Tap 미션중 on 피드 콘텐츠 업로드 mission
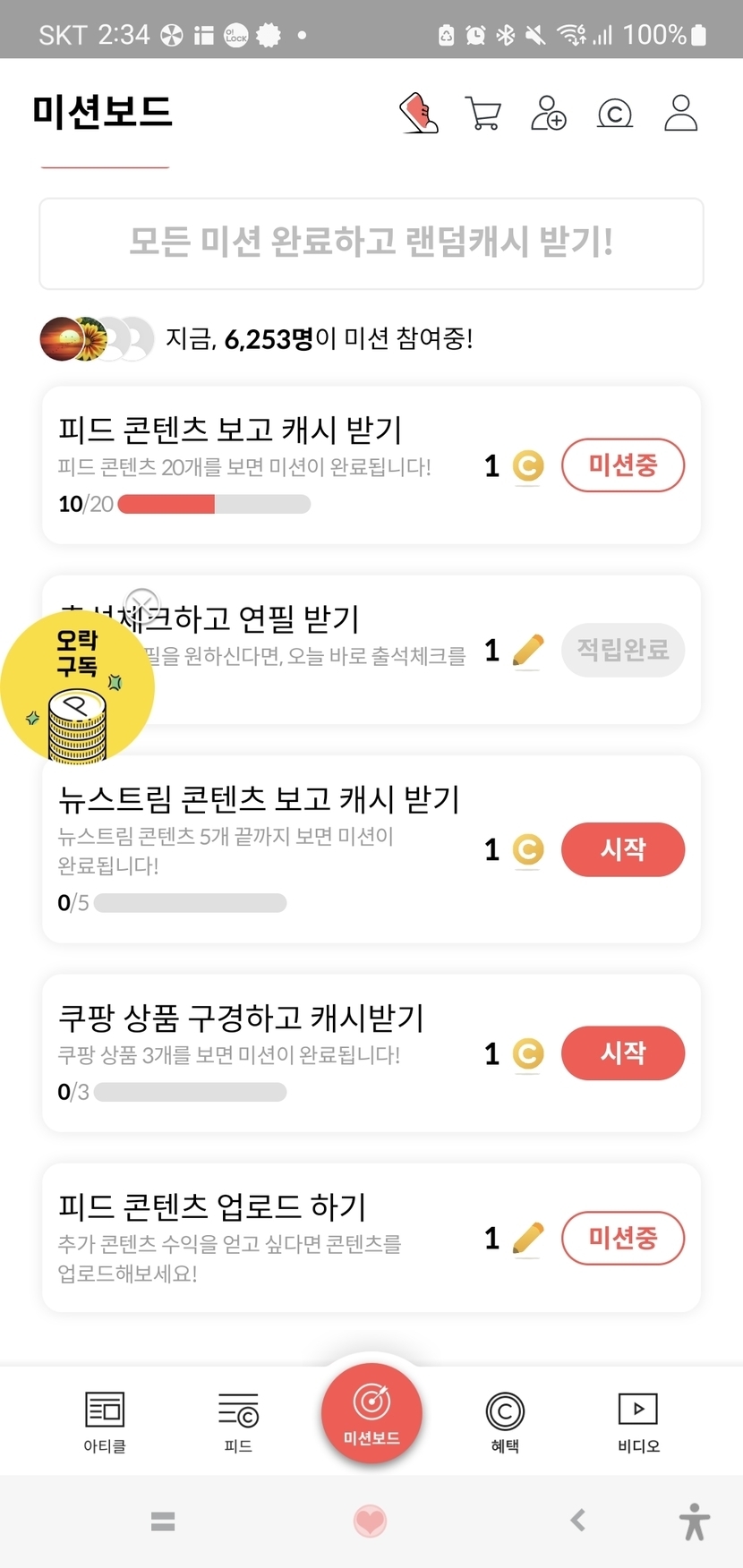 (x=623, y=1239)
